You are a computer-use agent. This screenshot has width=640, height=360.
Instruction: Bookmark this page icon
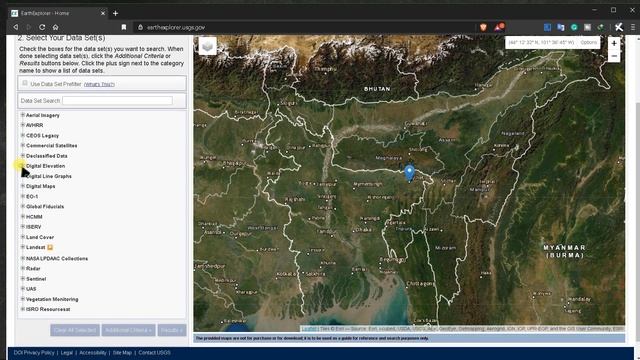pos(124,27)
